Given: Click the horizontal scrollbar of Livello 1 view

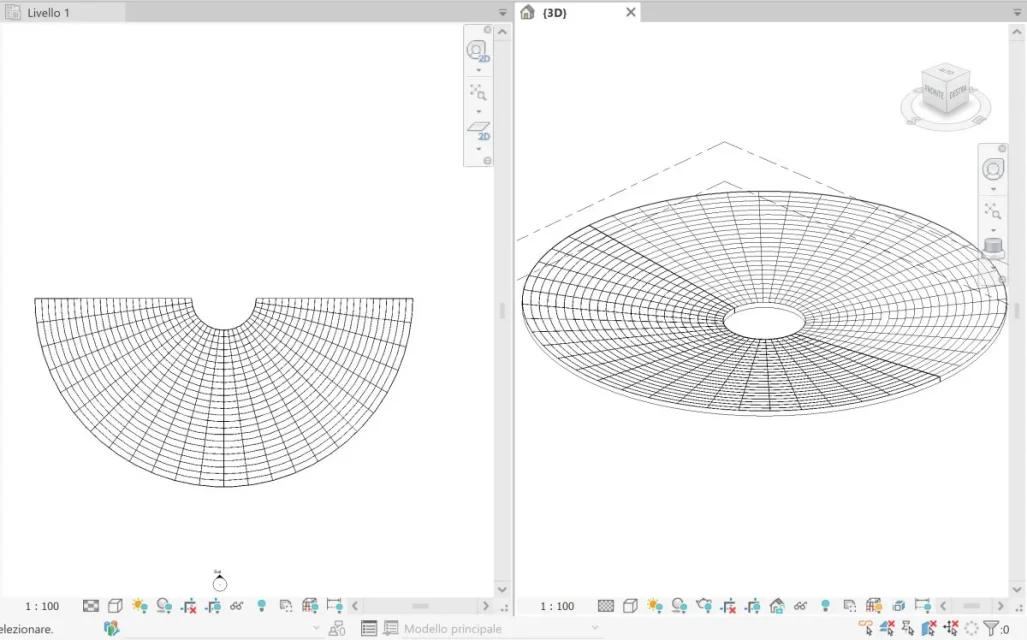Looking at the screenshot, I should click(420, 606).
